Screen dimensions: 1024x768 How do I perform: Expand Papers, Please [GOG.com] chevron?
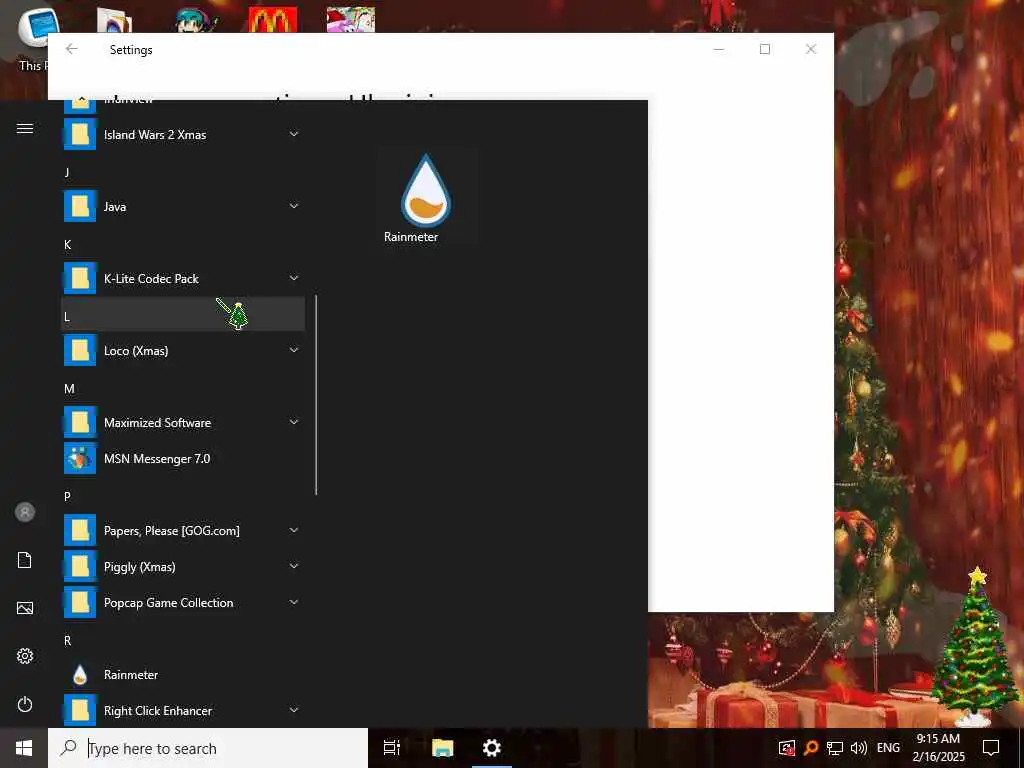pyautogui.click(x=294, y=530)
